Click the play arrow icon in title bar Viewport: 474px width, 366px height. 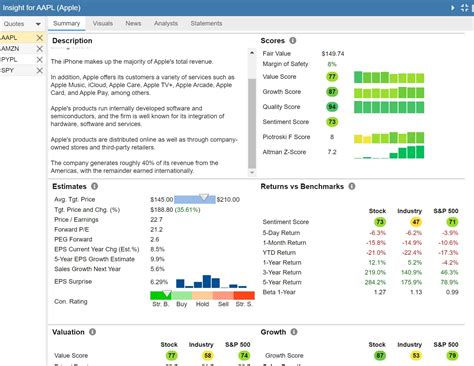point(453,8)
